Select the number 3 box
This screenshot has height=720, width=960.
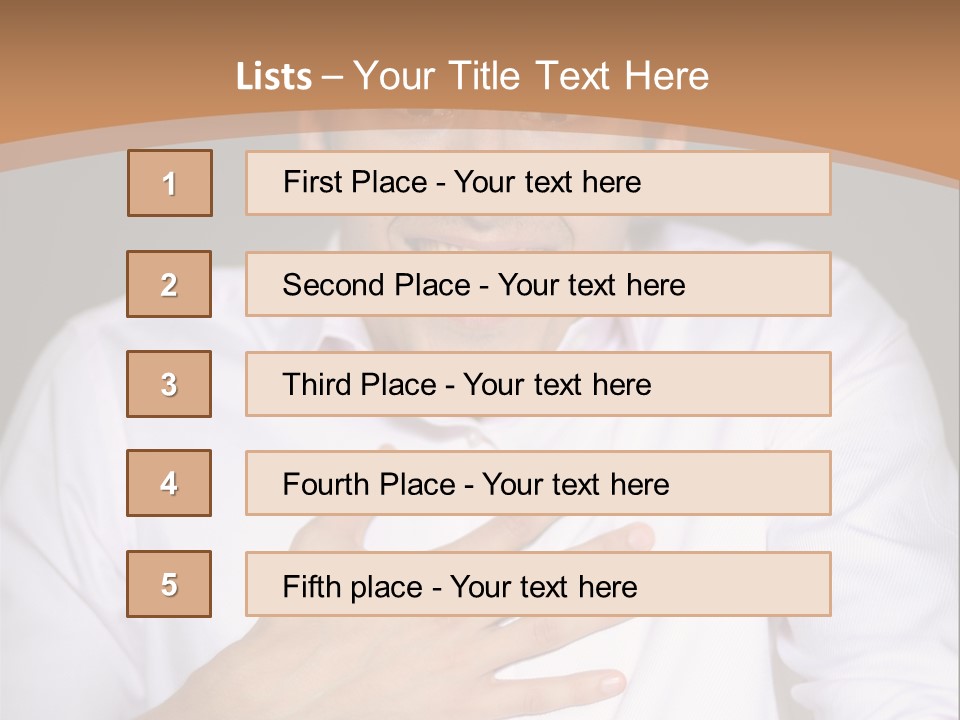[x=169, y=384]
